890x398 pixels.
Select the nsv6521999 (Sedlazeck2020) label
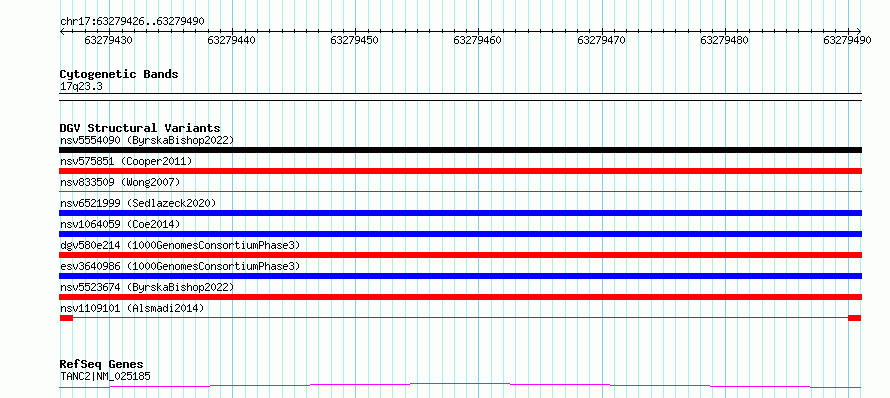[138, 203]
